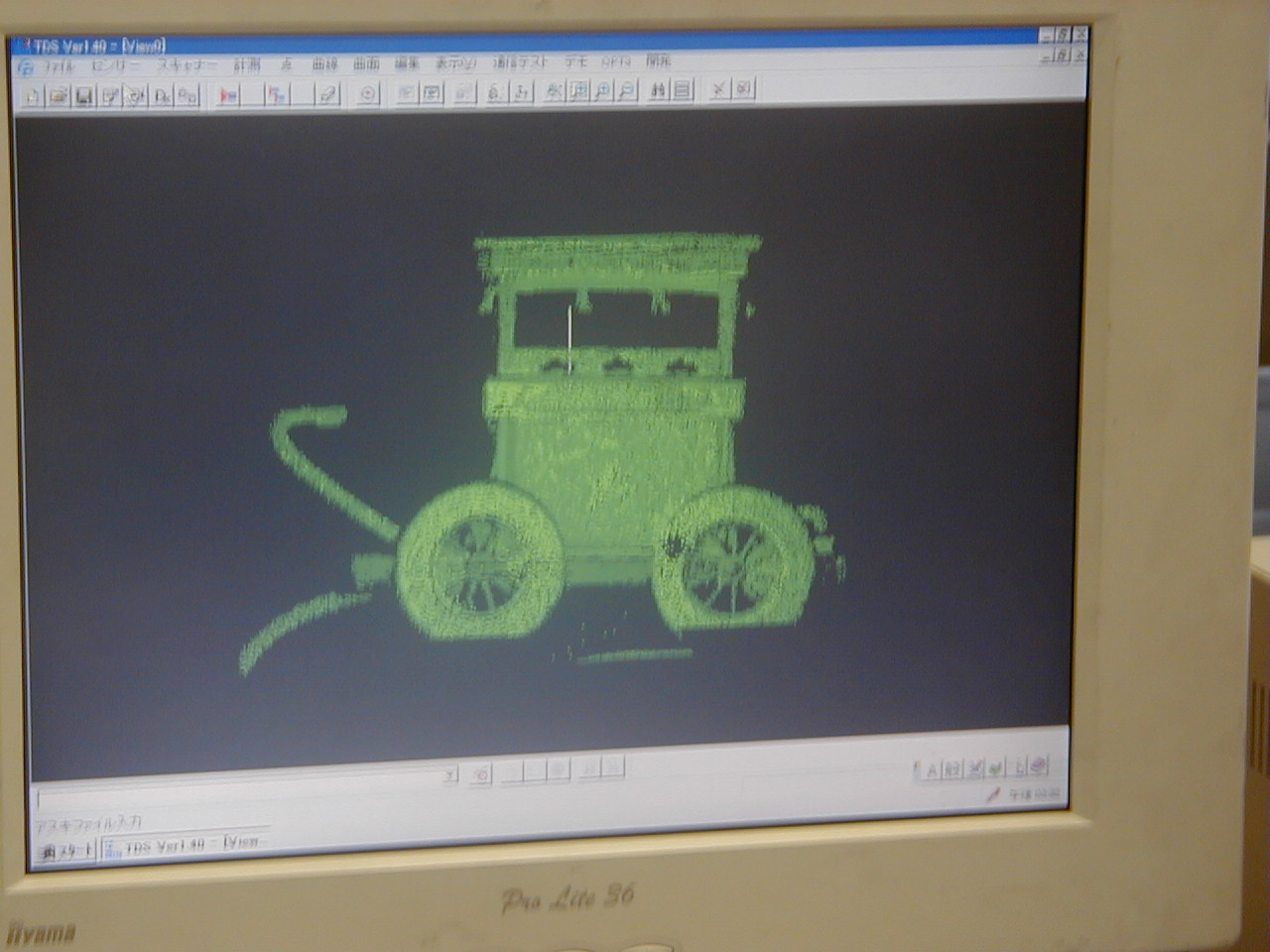Viewport: 1270px width, 952px height.
Task: Click the New file toolbar icon
Action: point(33,95)
